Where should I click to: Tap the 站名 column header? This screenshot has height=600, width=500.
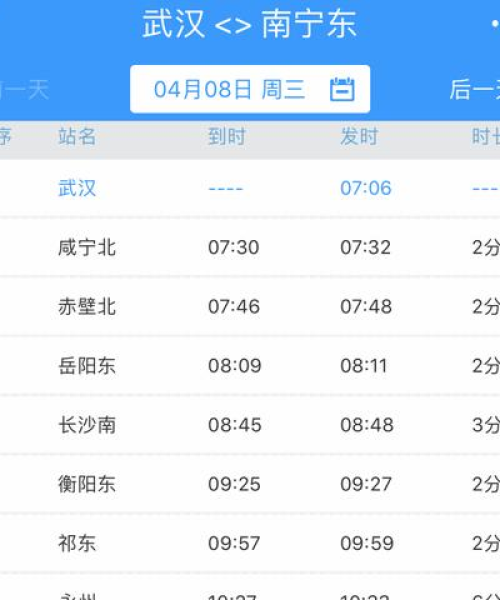(x=77, y=137)
